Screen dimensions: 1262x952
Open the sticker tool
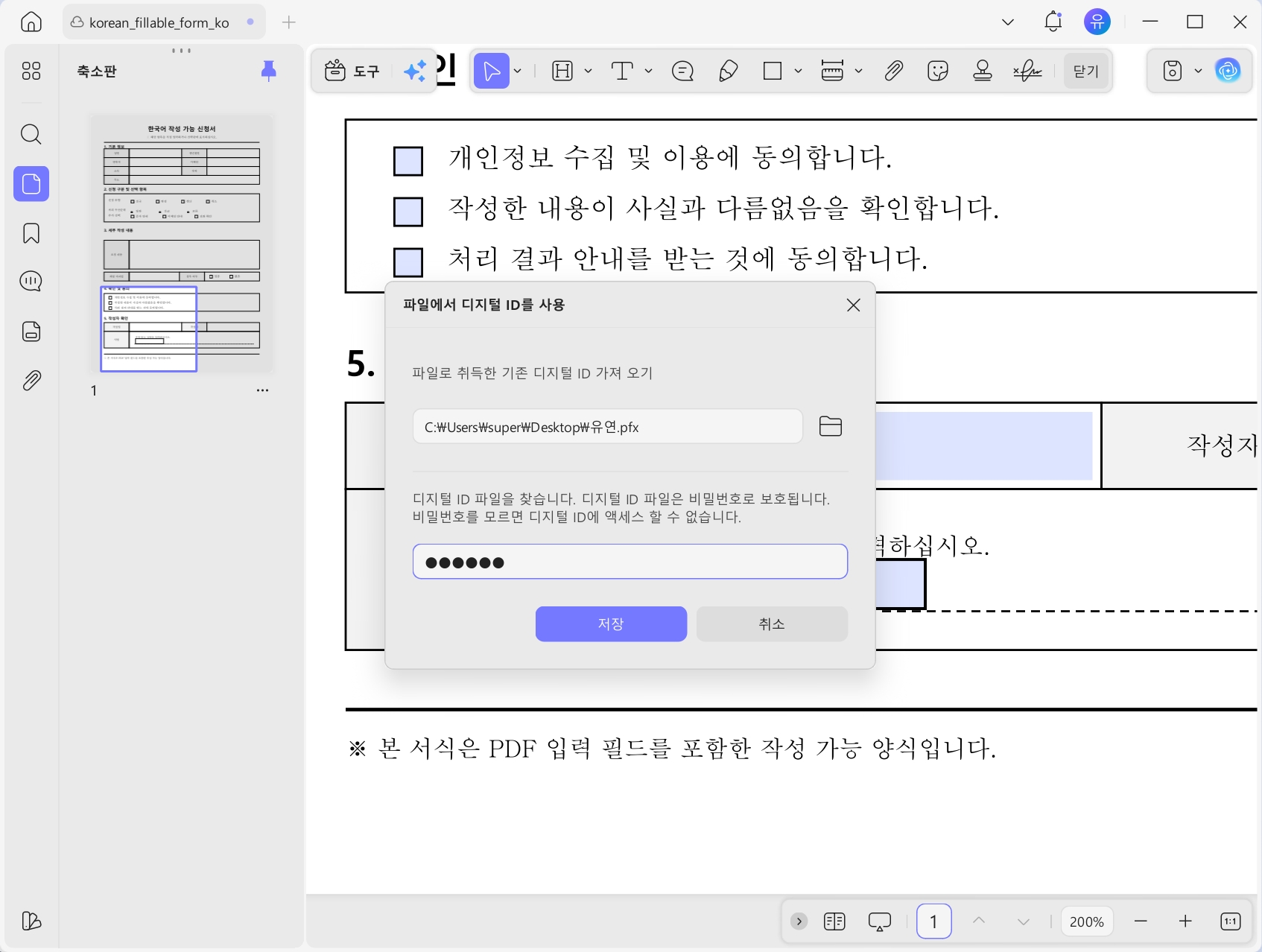tap(938, 72)
